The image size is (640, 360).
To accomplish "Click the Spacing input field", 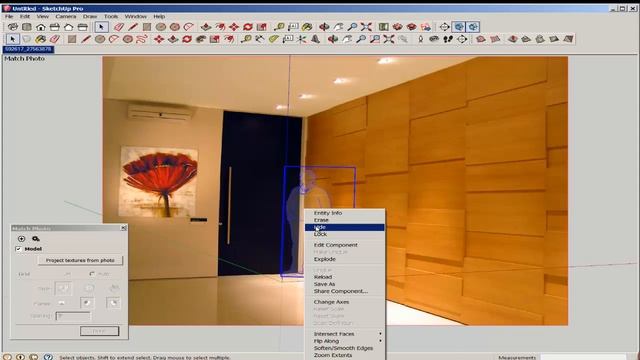I will click(x=73, y=316).
